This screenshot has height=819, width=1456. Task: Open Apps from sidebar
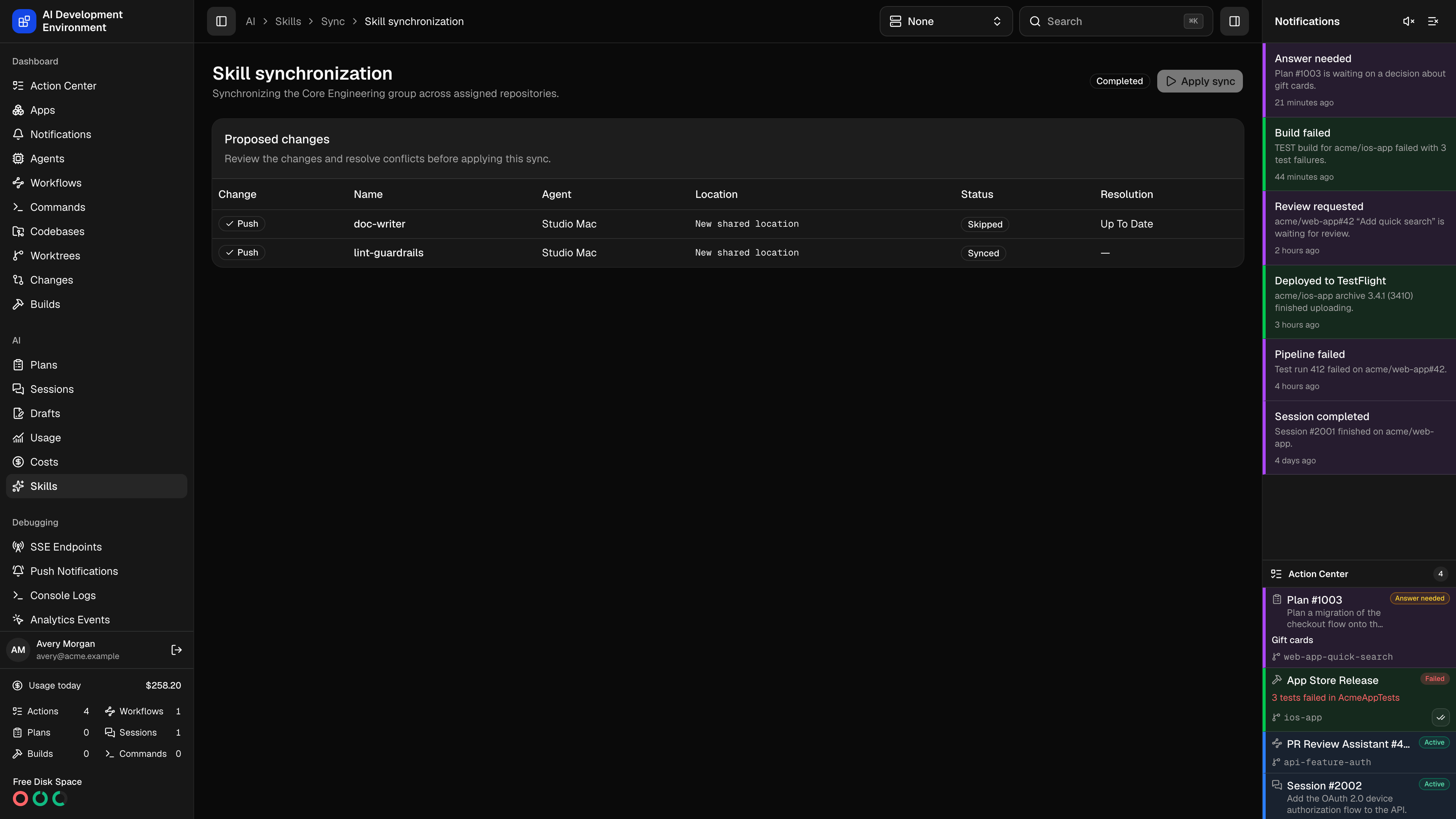tap(97, 110)
